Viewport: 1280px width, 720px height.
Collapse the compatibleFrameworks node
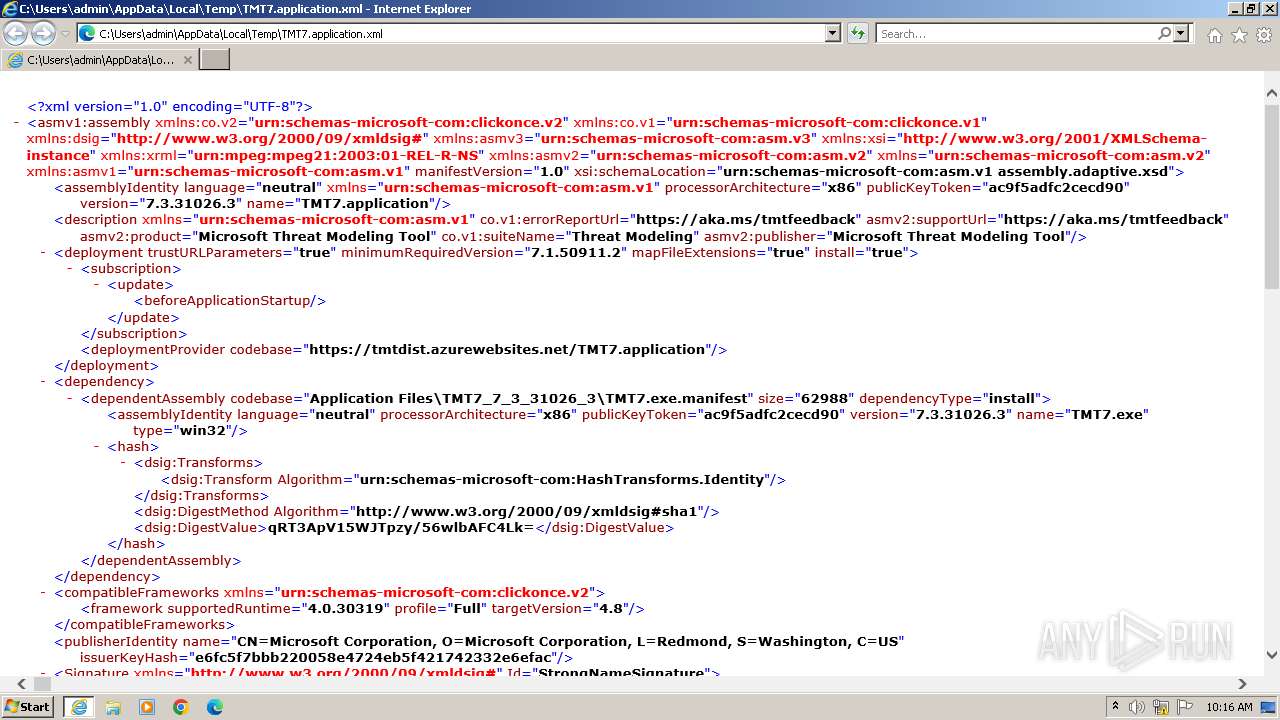click(x=44, y=592)
